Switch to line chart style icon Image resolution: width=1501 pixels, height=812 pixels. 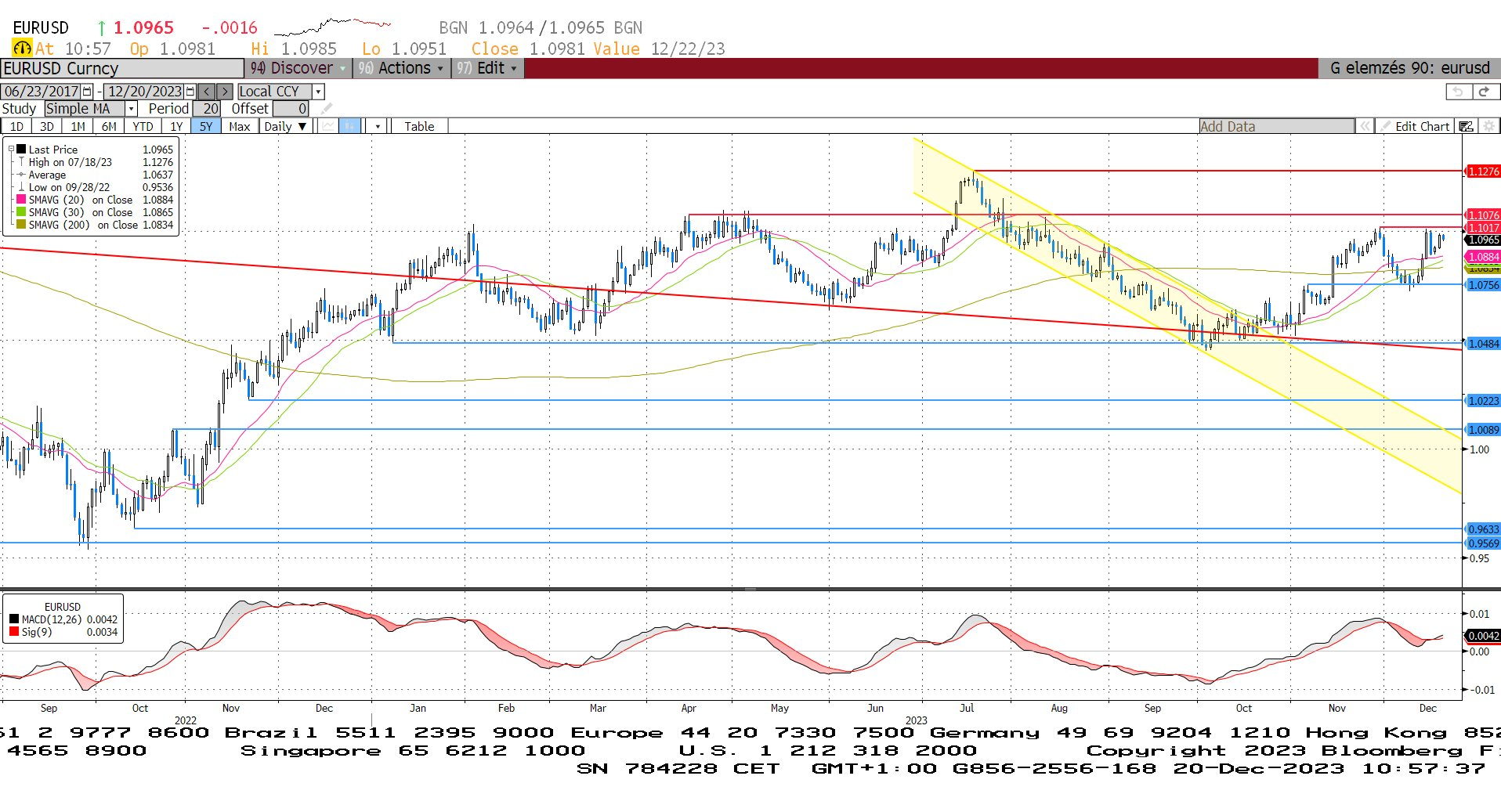[x=329, y=126]
